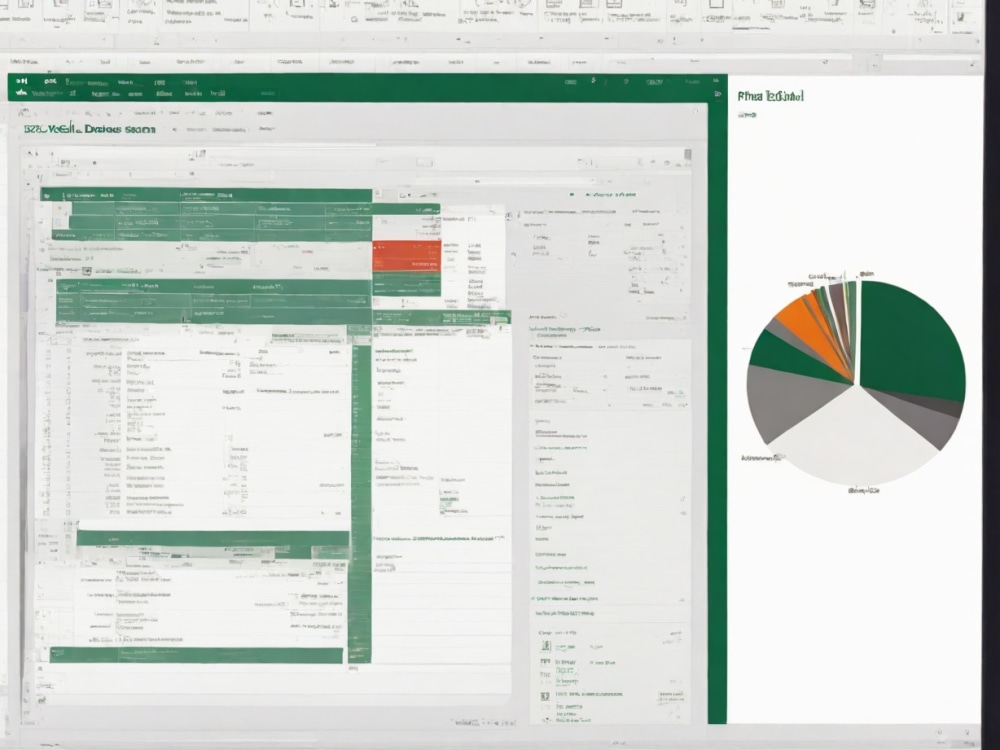Click the large green document title heading
This screenshot has height=750, width=1000.
click(89, 129)
